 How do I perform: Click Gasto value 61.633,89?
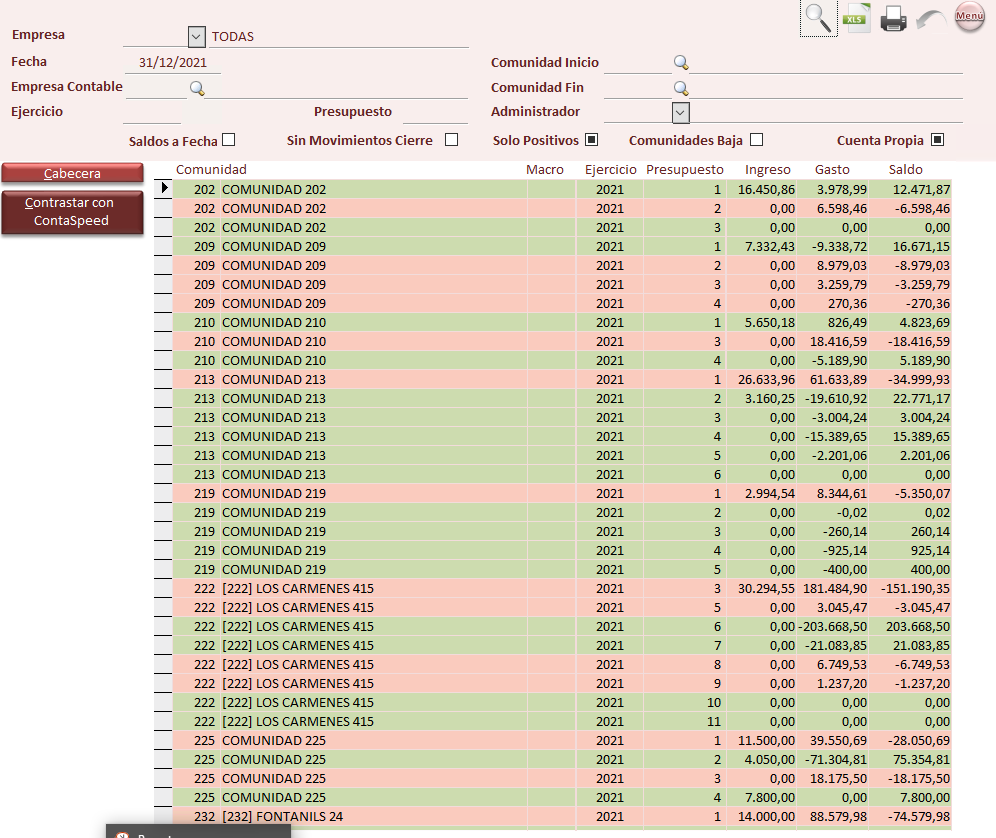pyautogui.click(x=838, y=379)
